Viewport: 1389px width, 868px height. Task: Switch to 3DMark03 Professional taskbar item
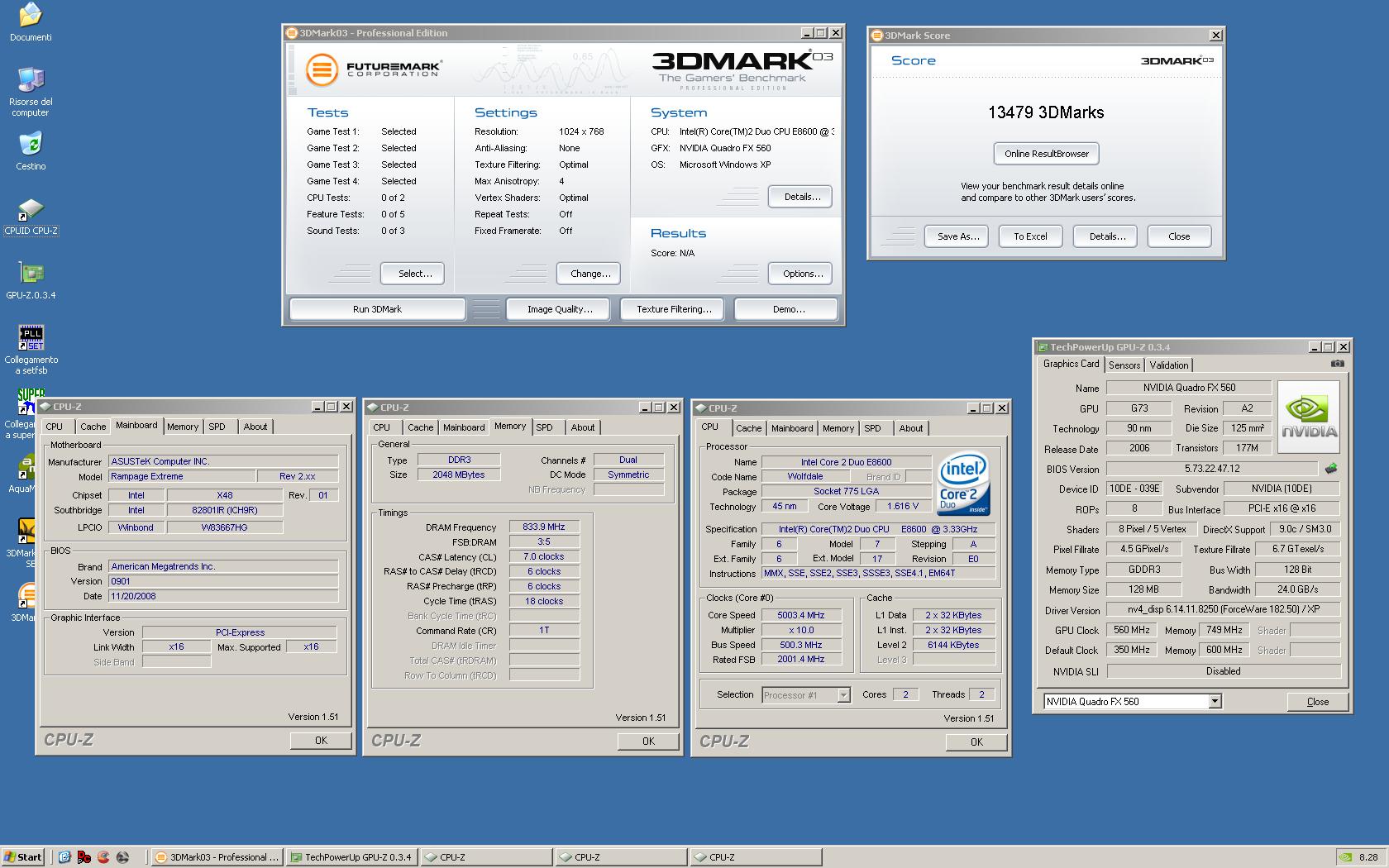point(217,857)
